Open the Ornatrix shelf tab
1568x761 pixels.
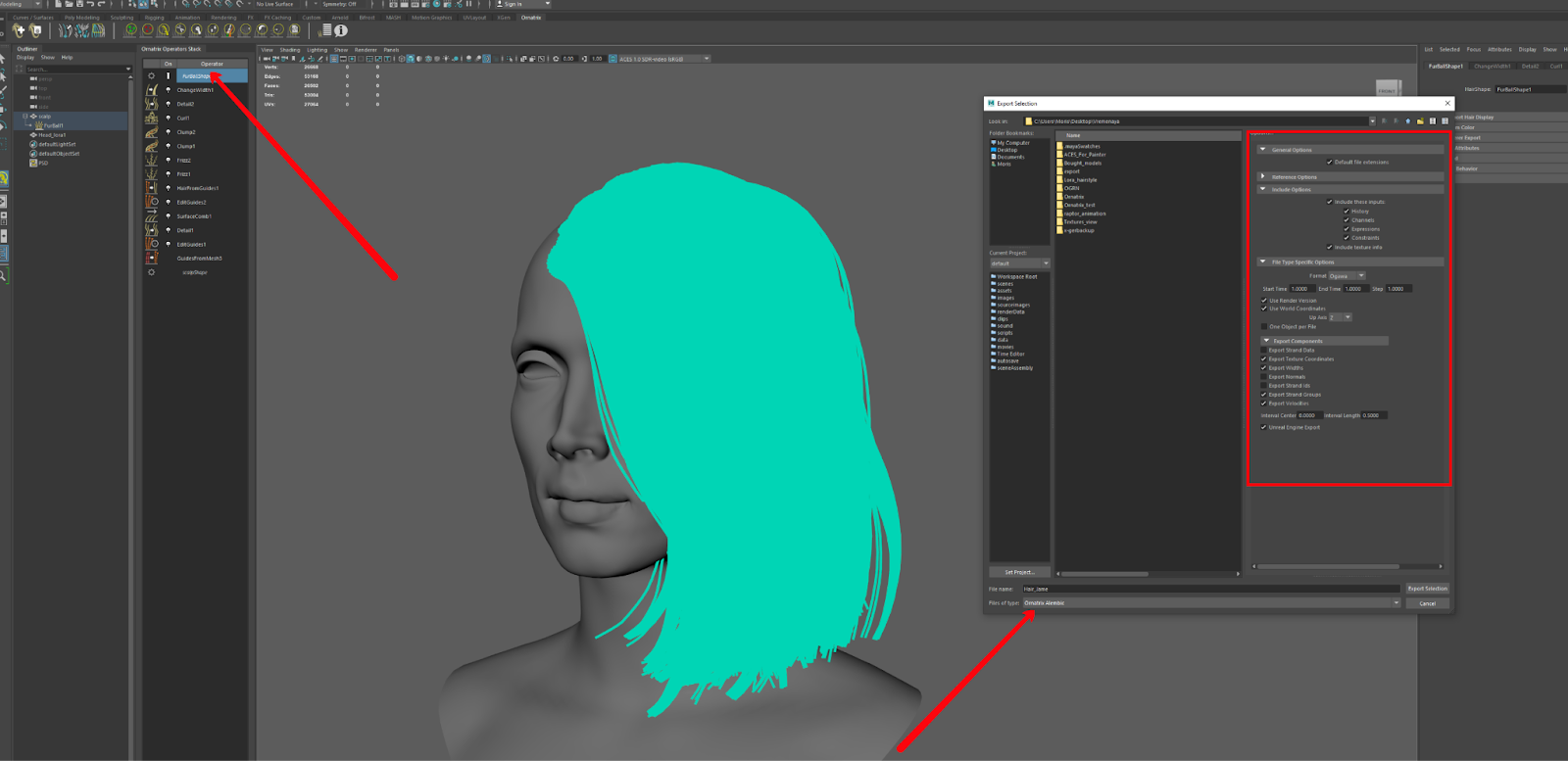(531, 18)
